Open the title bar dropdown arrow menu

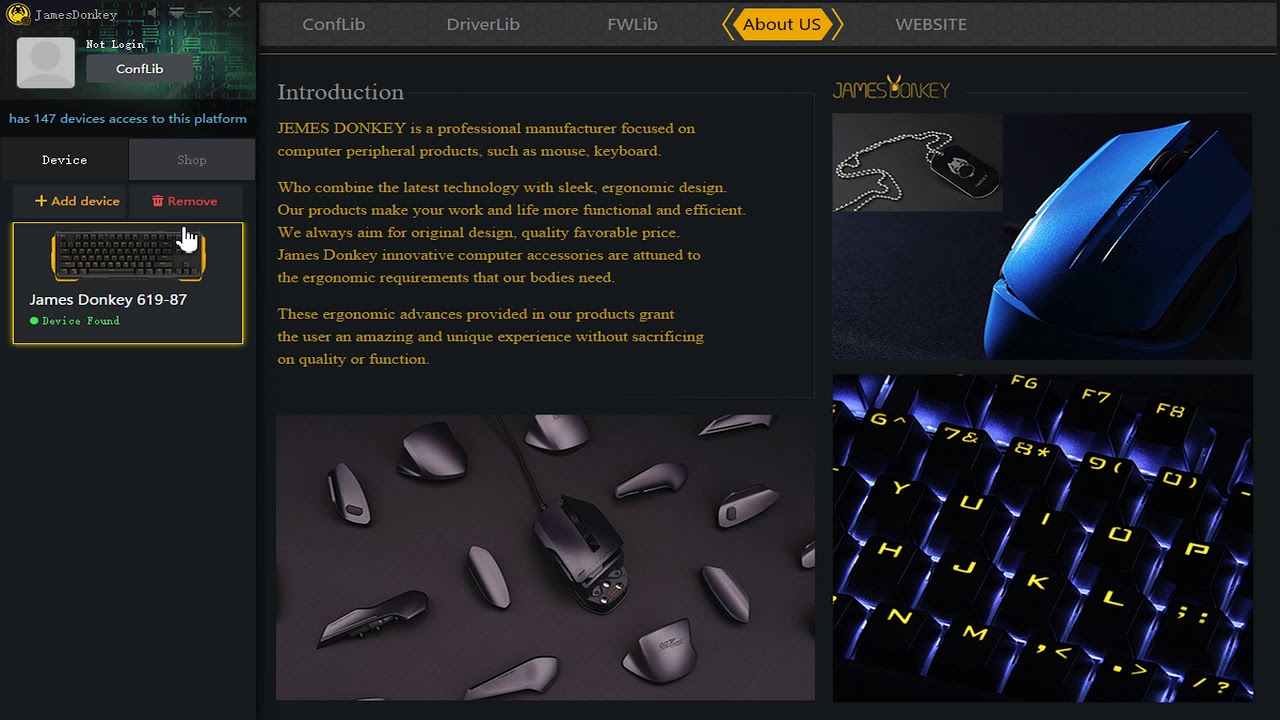(177, 13)
